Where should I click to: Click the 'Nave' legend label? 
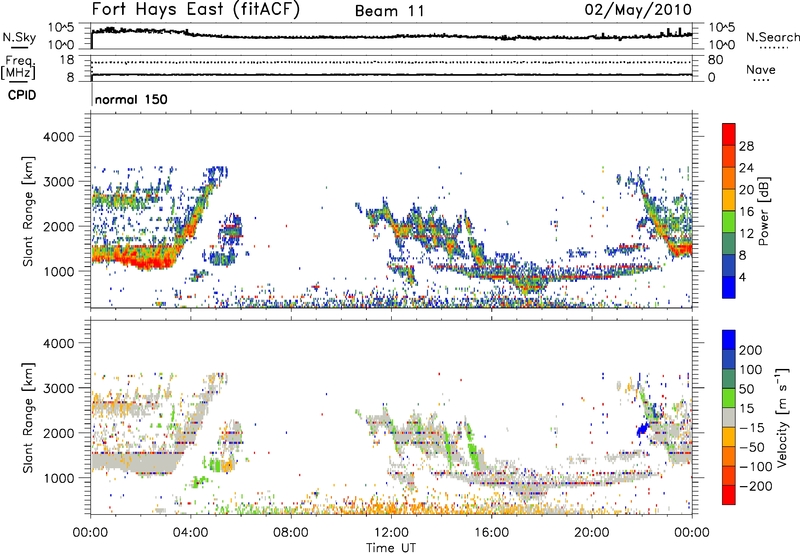coord(761,70)
